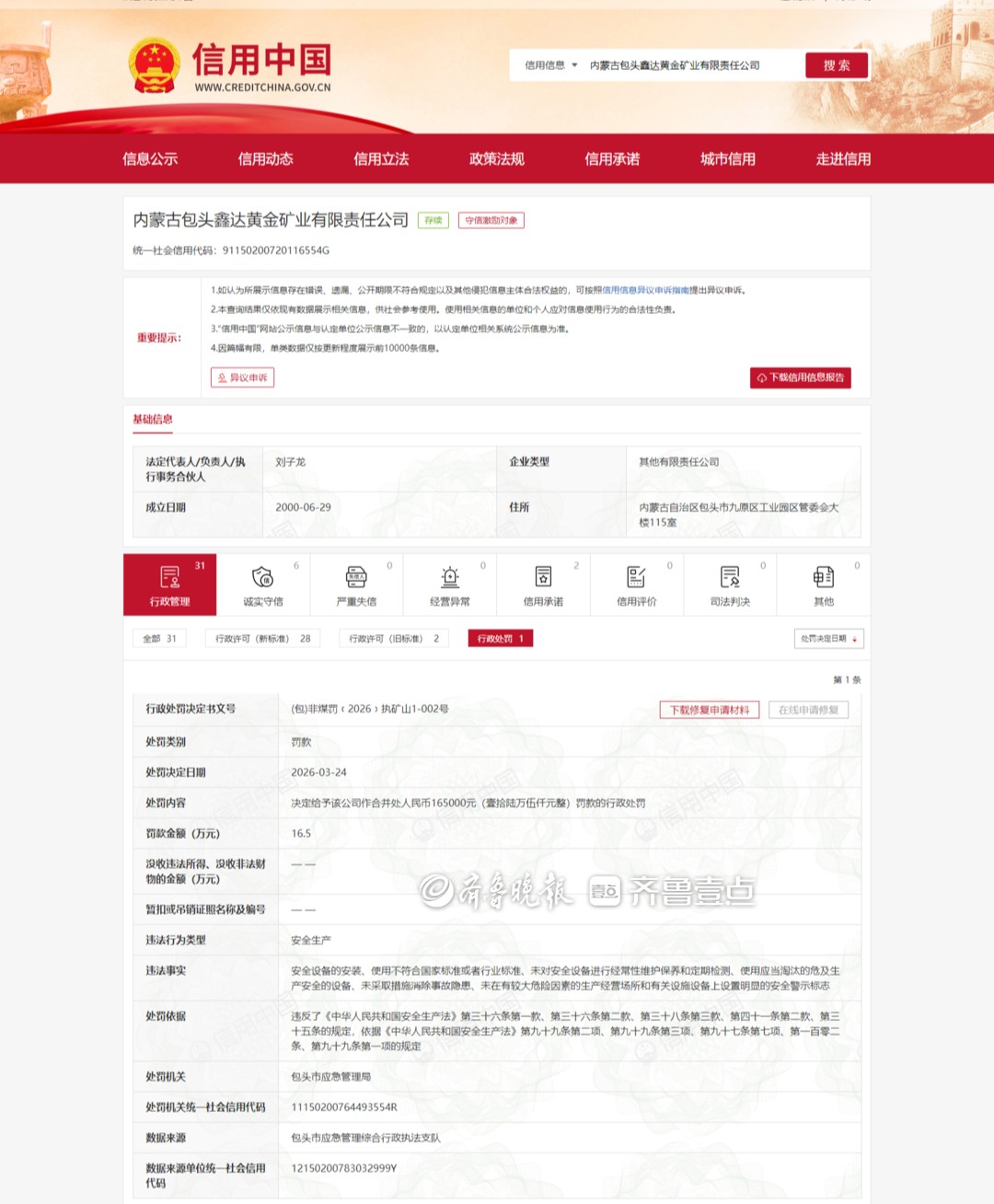Click the China Credit national emblem logo

click(x=154, y=66)
